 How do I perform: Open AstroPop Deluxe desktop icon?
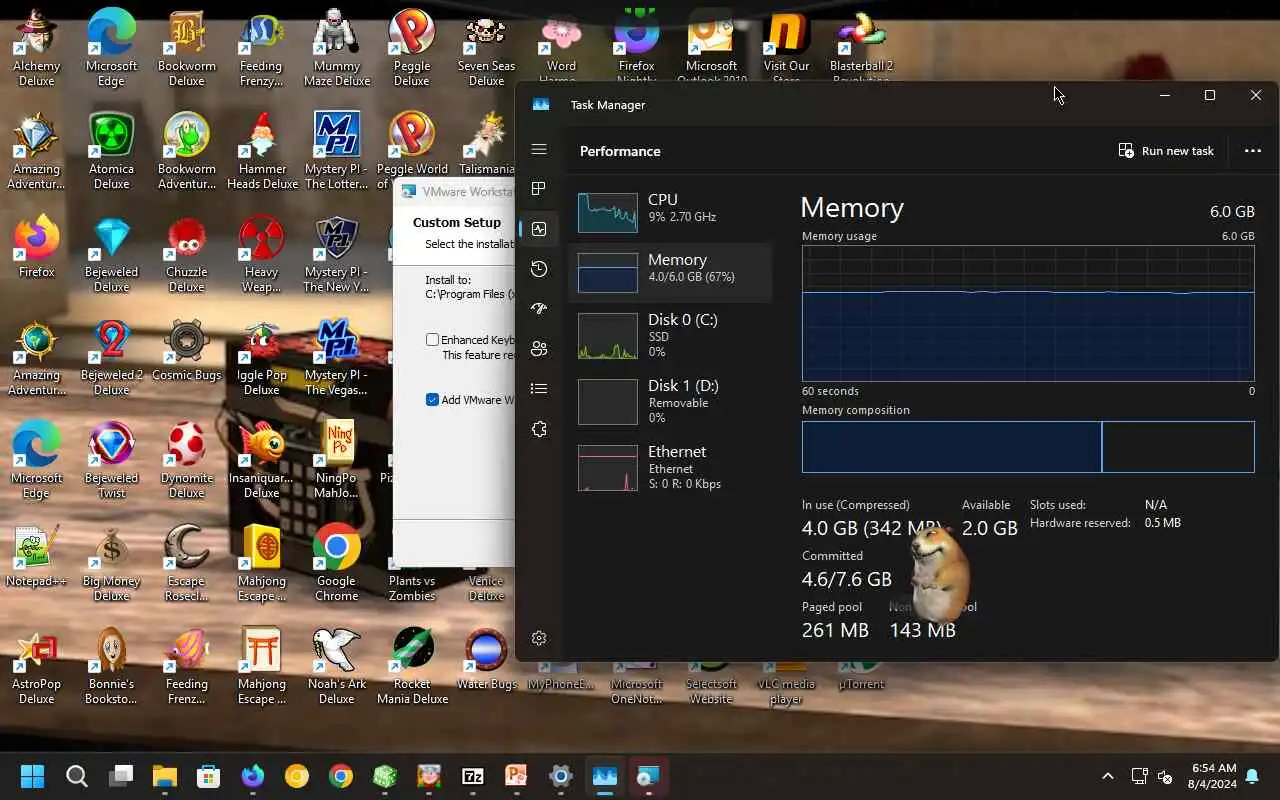(x=36, y=667)
